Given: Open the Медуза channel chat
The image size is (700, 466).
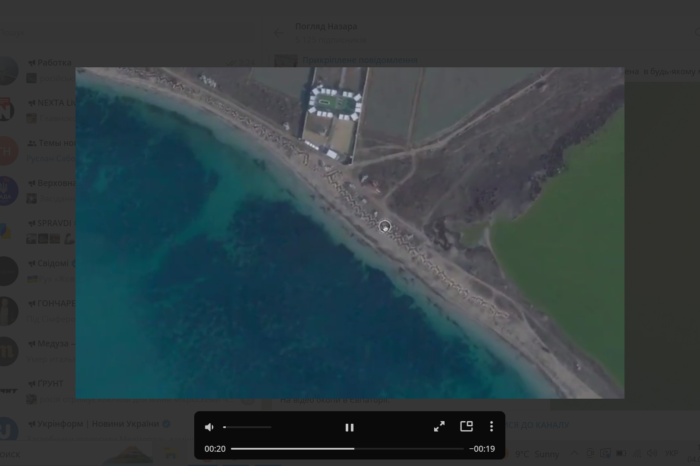Looking at the screenshot, I should (38, 351).
